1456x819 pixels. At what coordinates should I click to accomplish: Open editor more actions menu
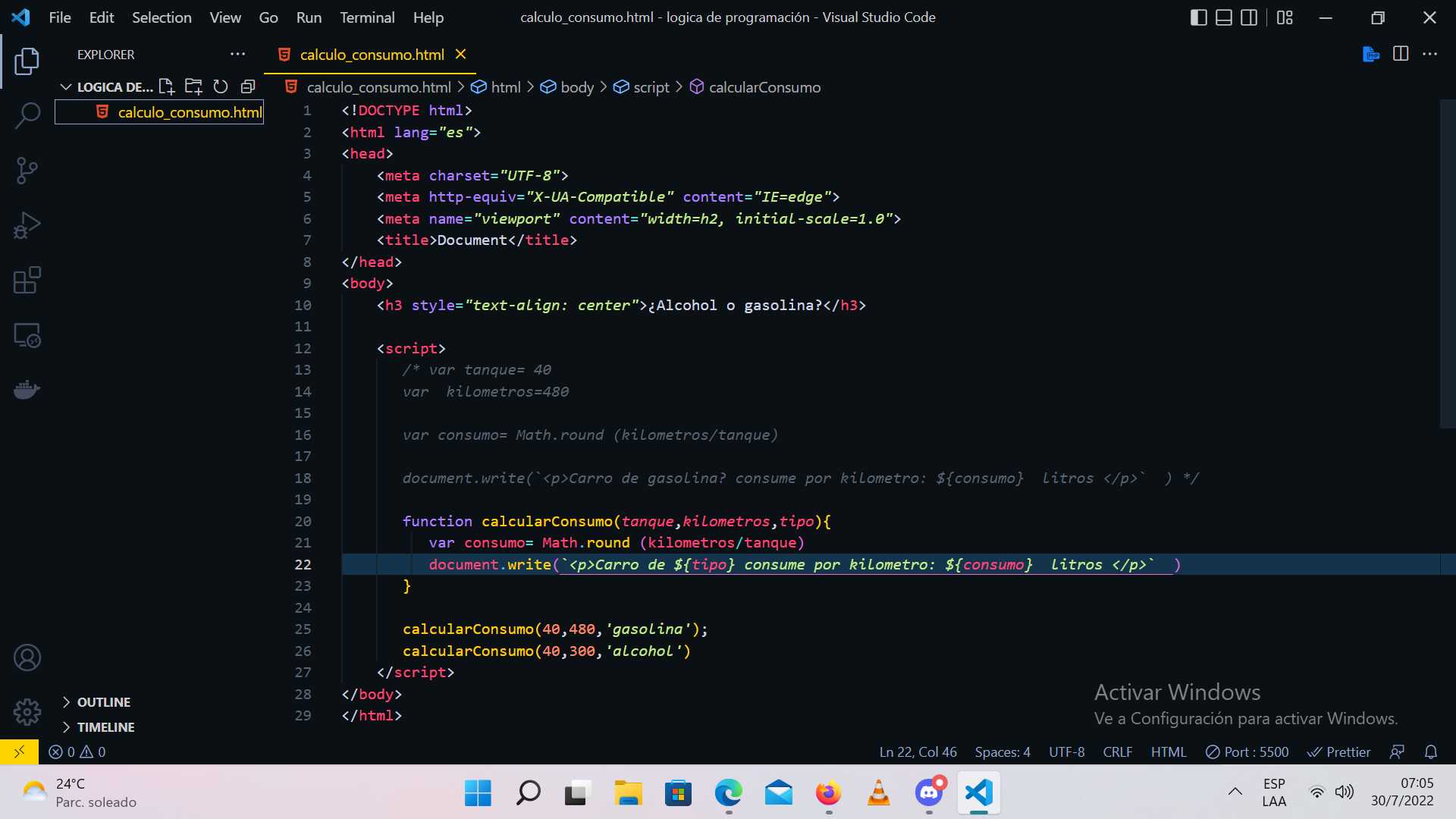1429,54
